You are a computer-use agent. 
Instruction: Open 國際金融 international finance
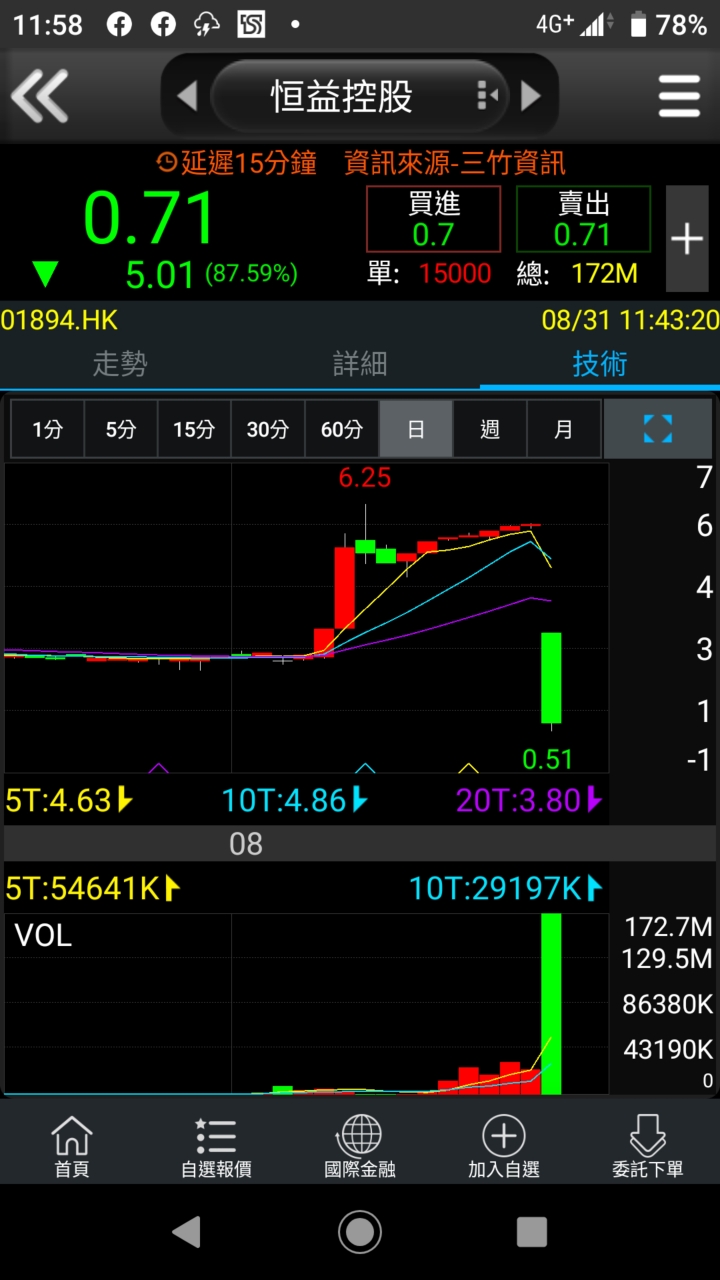point(360,1146)
